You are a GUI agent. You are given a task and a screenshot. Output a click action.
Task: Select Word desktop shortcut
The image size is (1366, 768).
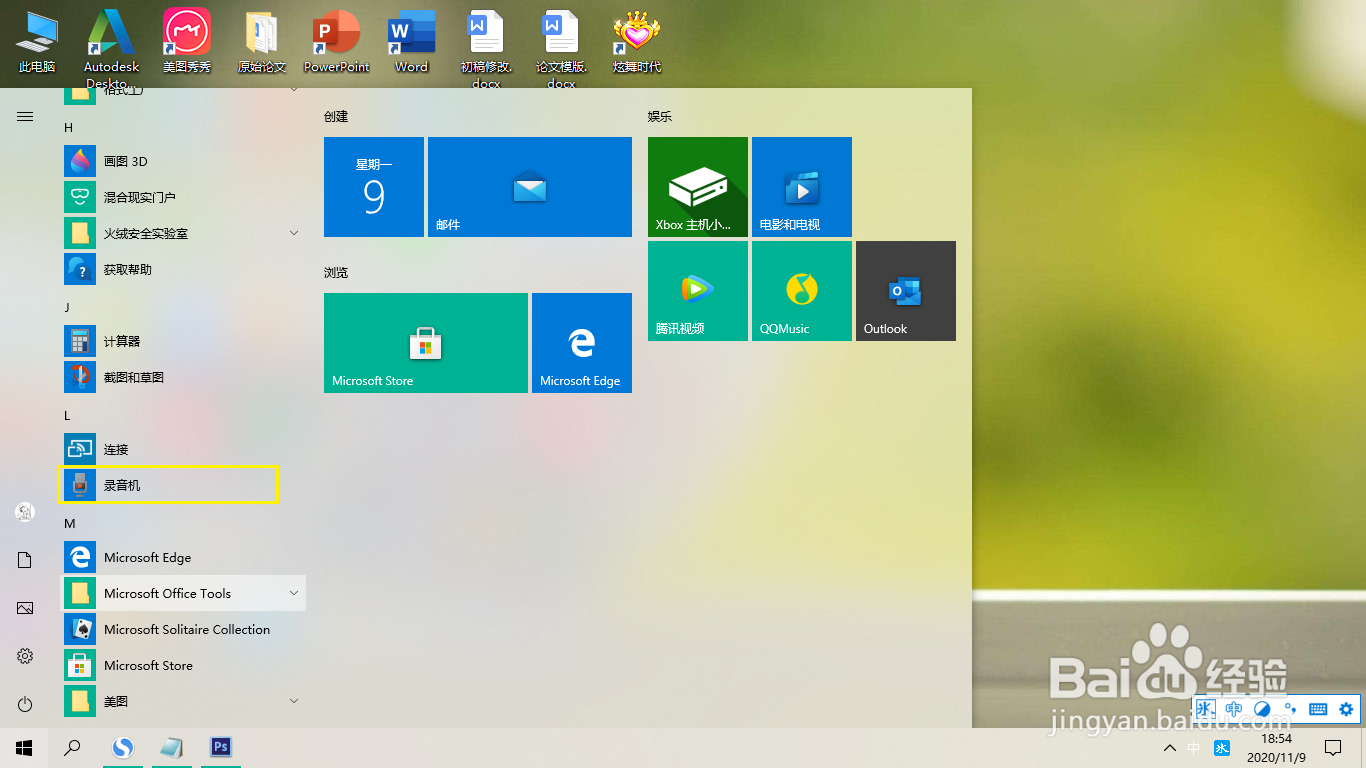tap(411, 42)
